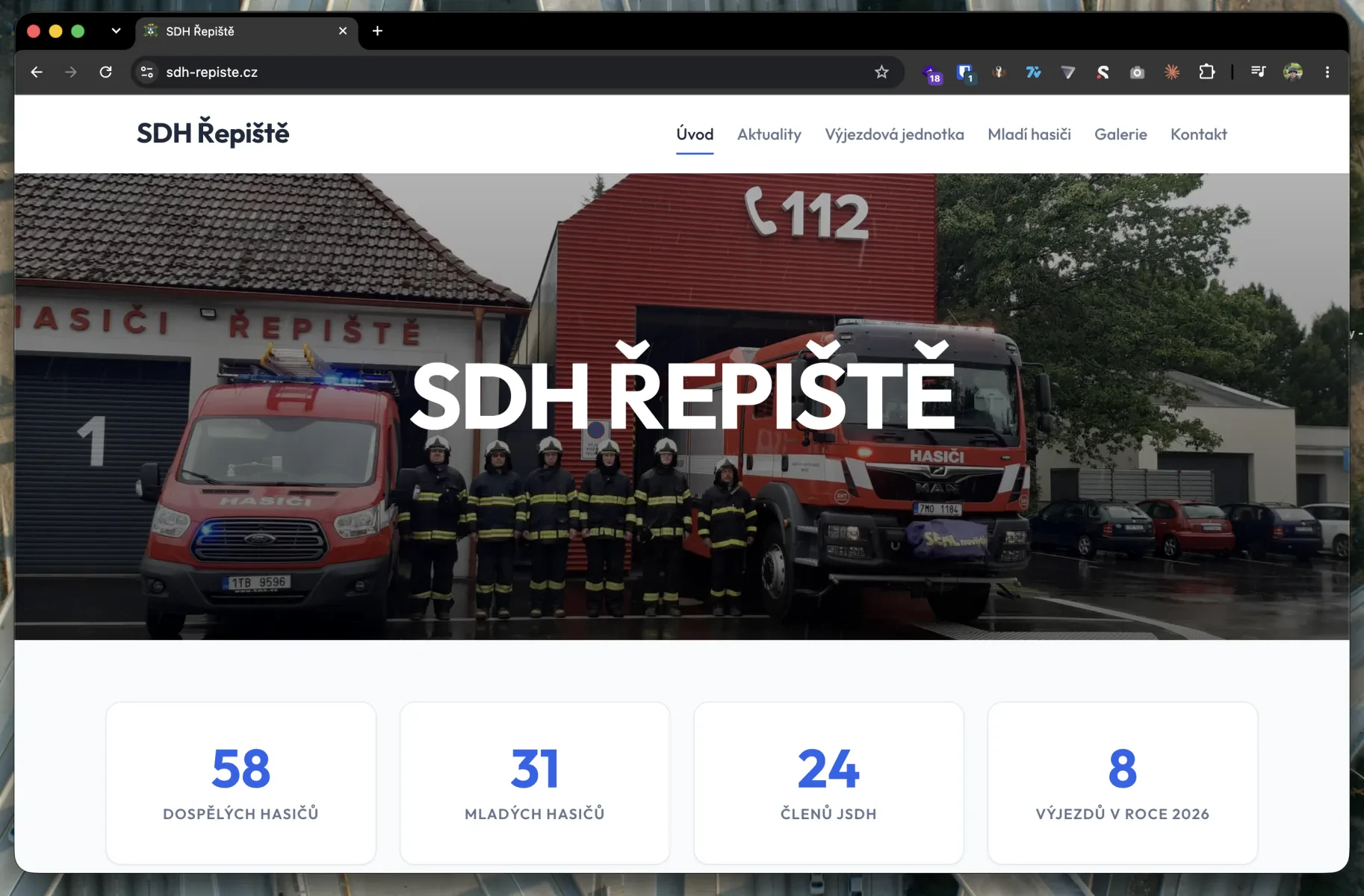1364x896 pixels.
Task: Open the Extensions puzzle-piece menu
Action: (x=1206, y=72)
